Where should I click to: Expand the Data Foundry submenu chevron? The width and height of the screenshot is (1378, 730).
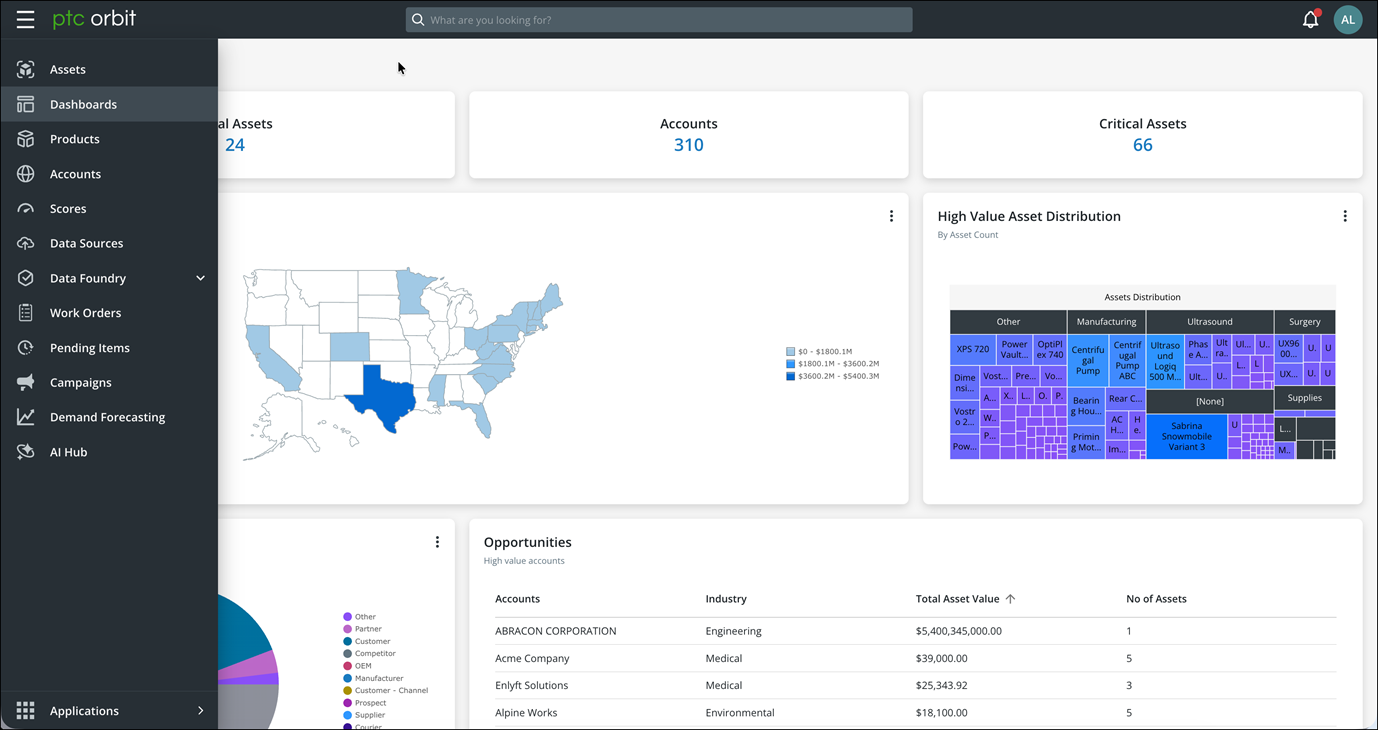(x=200, y=278)
